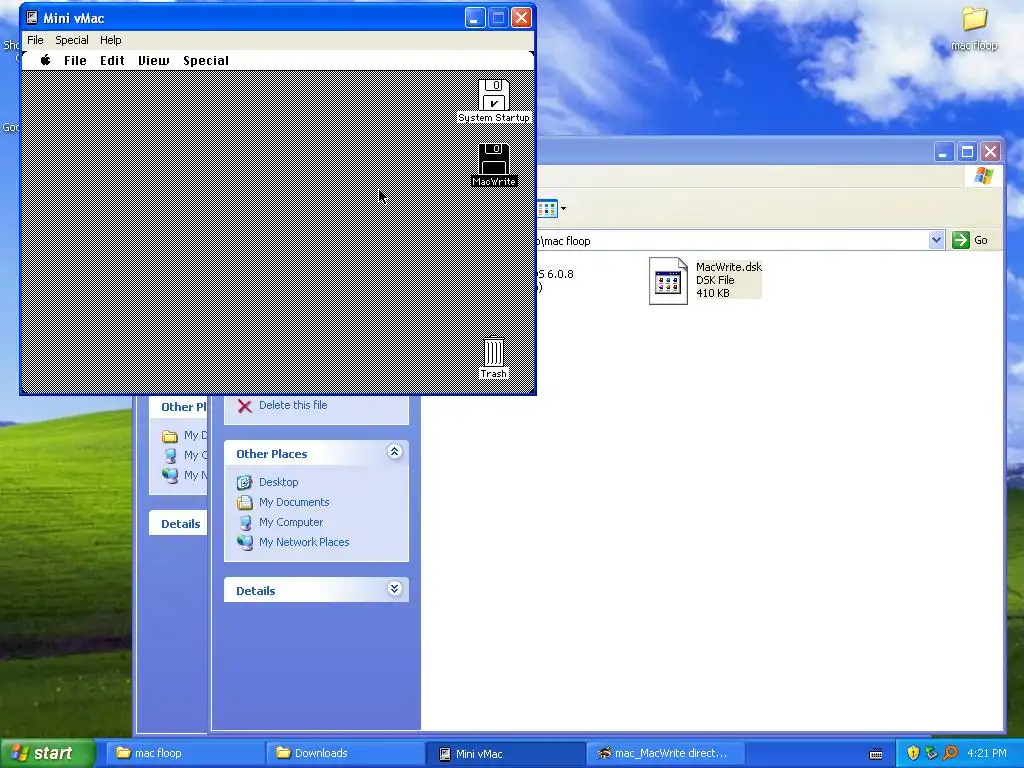Click the My Computer icon in Other Places
The width and height of the screenshot is (1024, 768).
(x=244, y=522)
